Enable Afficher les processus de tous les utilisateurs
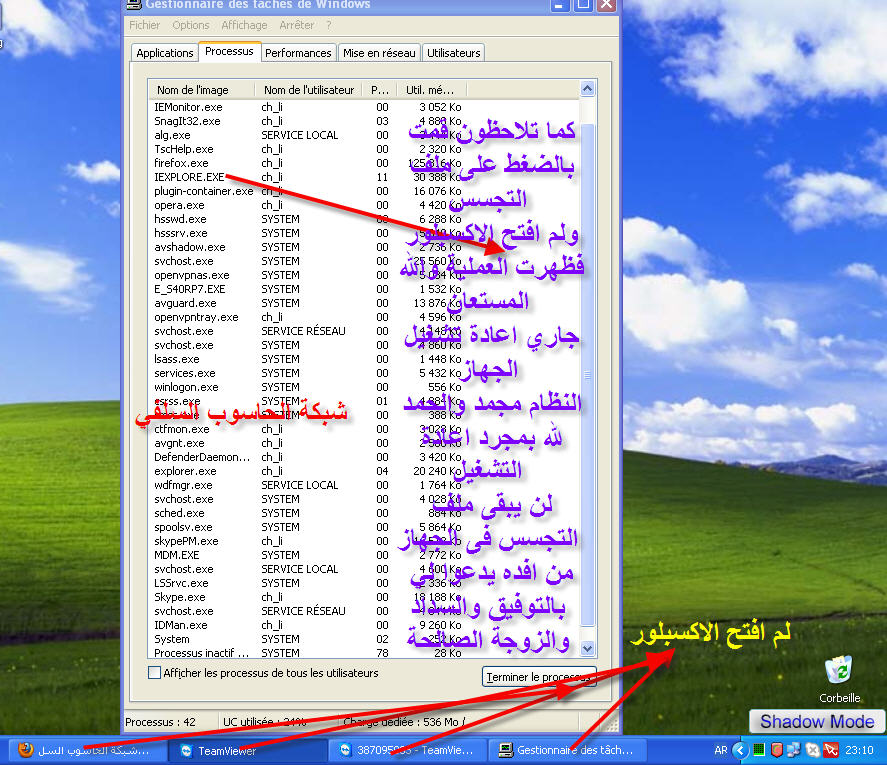The width and height of the screenshot is (887, 765). point(154,674)
